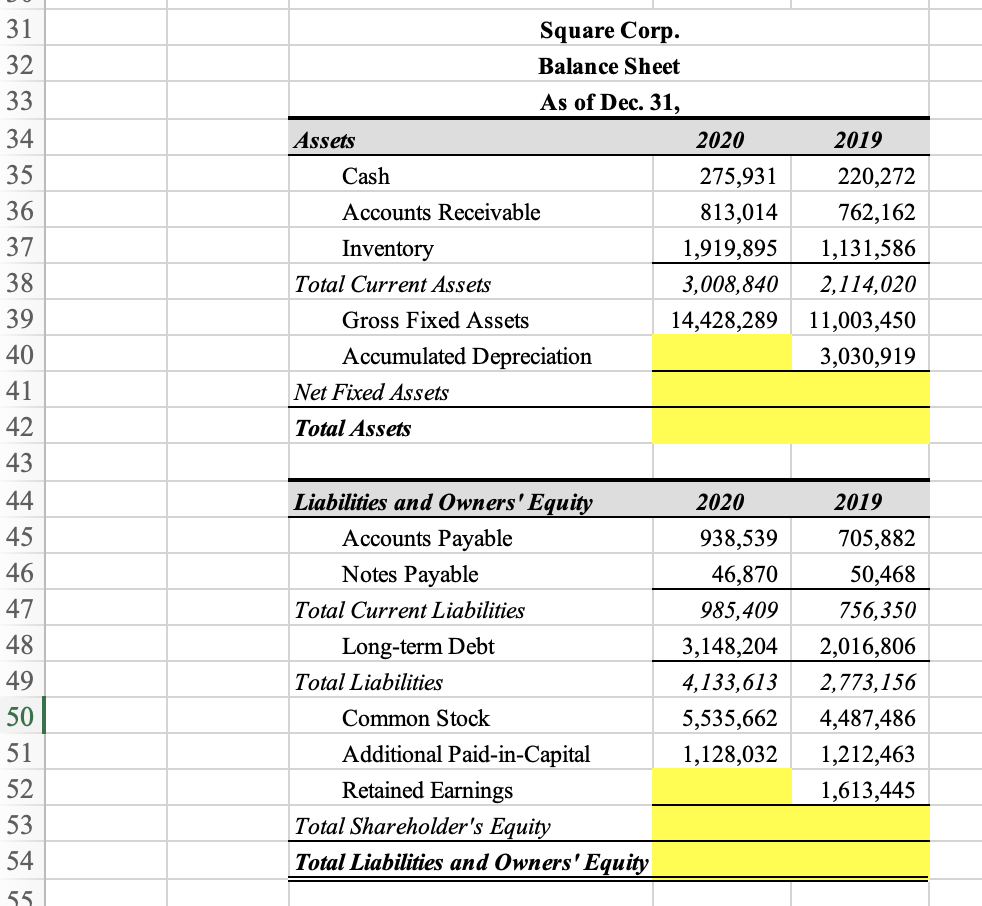Click the yellow Total Assets cell
Viewport: 982px width, 906px height.
(790, 428)
